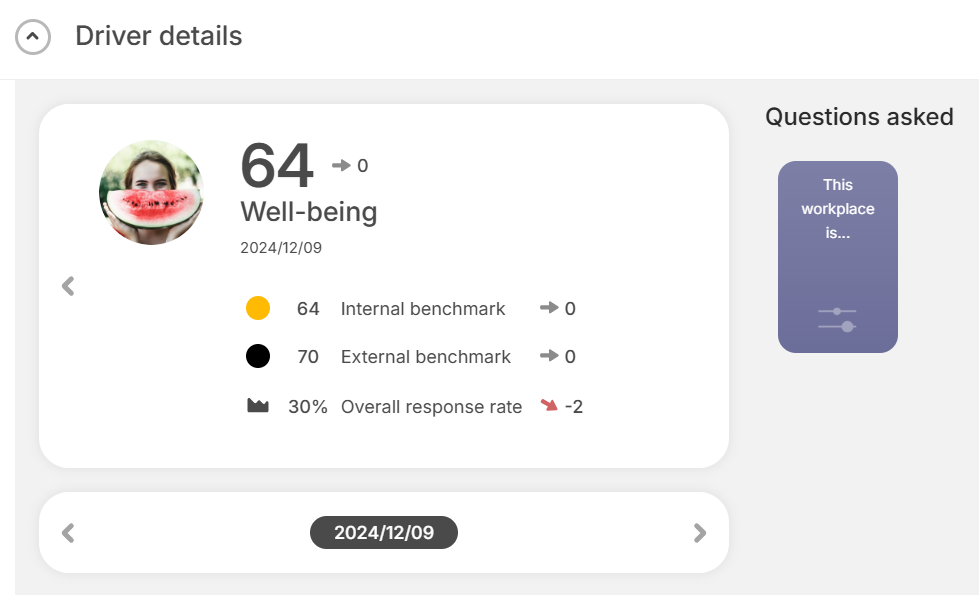Click the External benchmark trend arrow
The image size is (979, 595).
click(x=548, y=356)
